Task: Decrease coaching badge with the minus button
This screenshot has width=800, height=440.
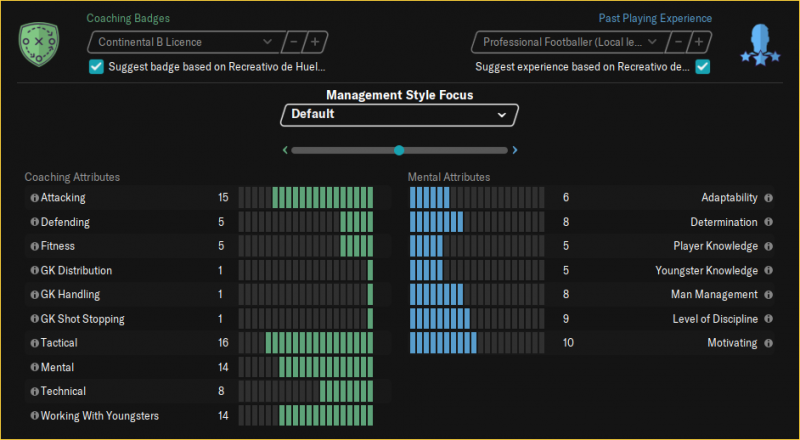Action: coord(292,42)
